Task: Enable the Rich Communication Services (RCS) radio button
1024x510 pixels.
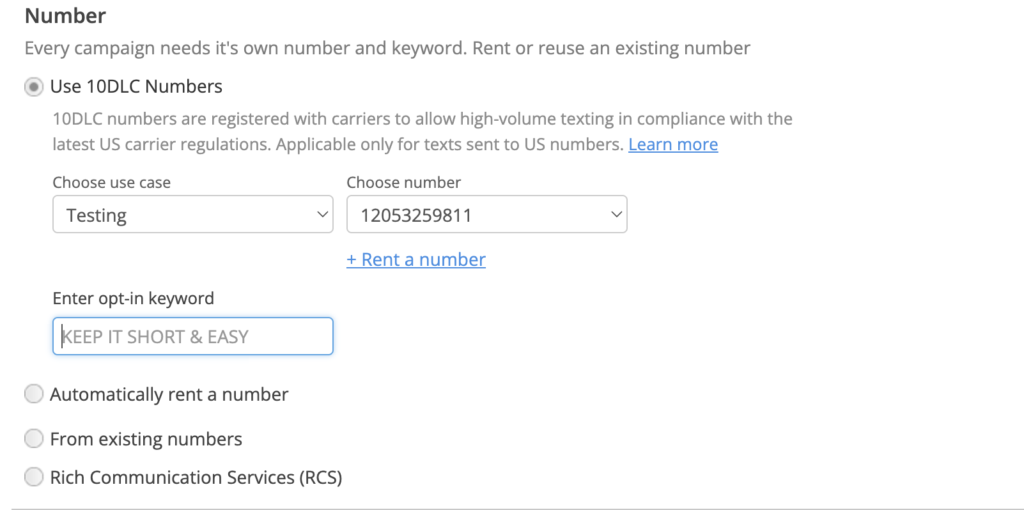Action: coord(34,478)
